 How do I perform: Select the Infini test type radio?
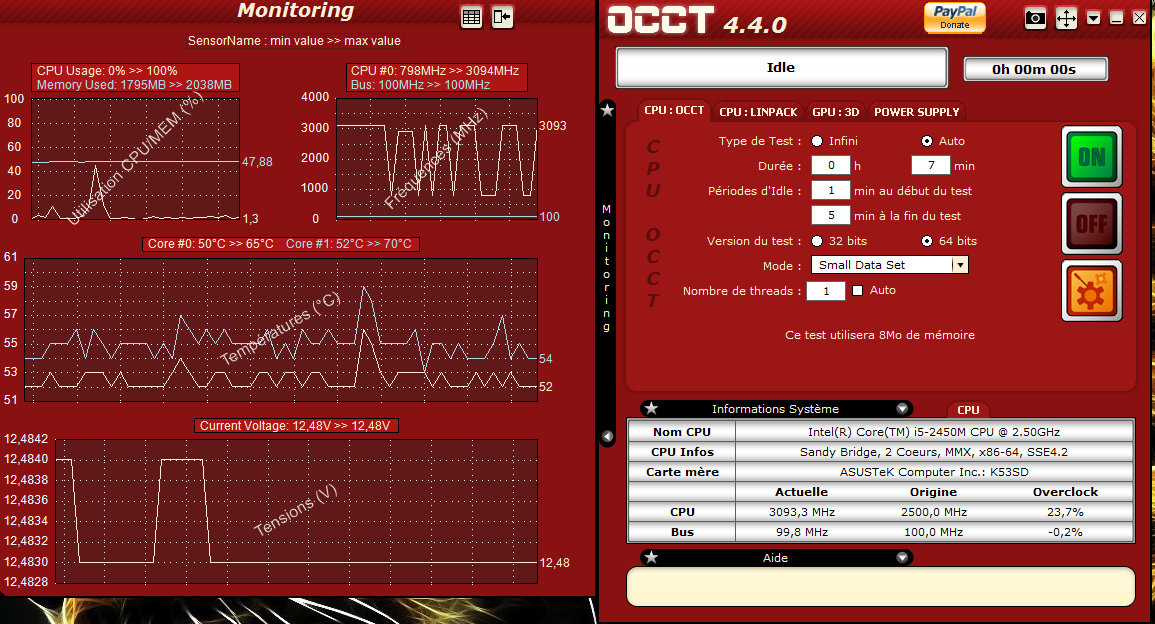pos(817,141)
